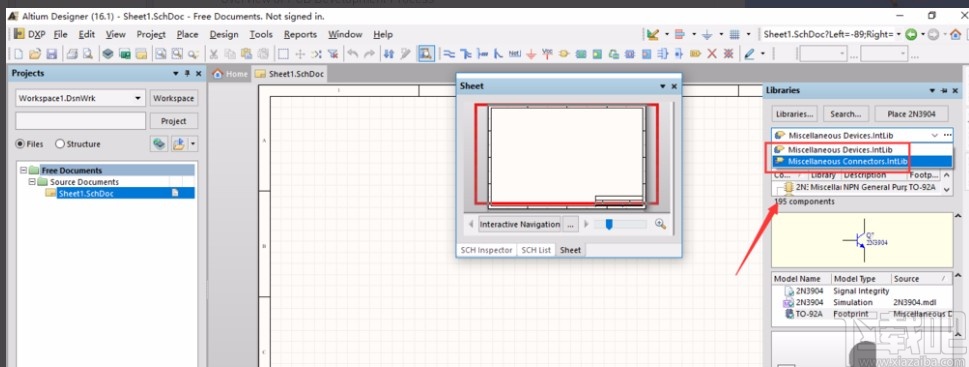The width and height of the screenshot is (969, 367).
Task: Open the Sheet panel options dropdown arrow
Action: point(662,86)
